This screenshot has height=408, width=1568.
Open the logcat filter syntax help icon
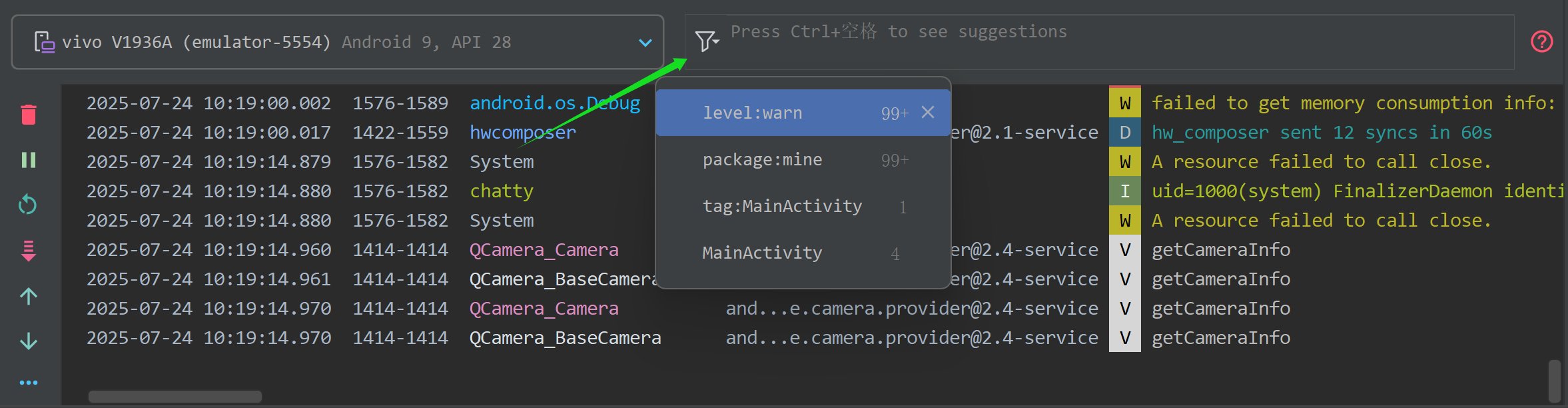click(x=1541, y=41)
